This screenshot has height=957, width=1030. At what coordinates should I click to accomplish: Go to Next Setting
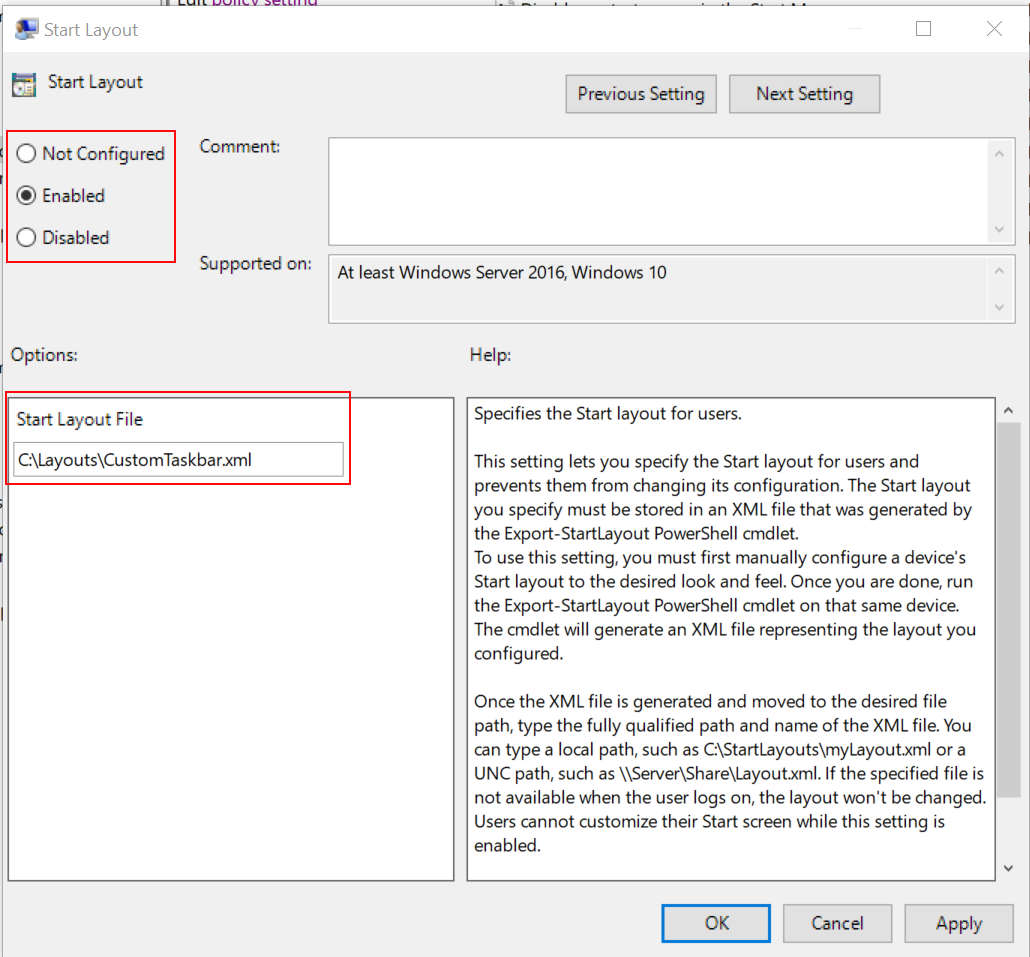pyautogui.click(x=804, y=94)
